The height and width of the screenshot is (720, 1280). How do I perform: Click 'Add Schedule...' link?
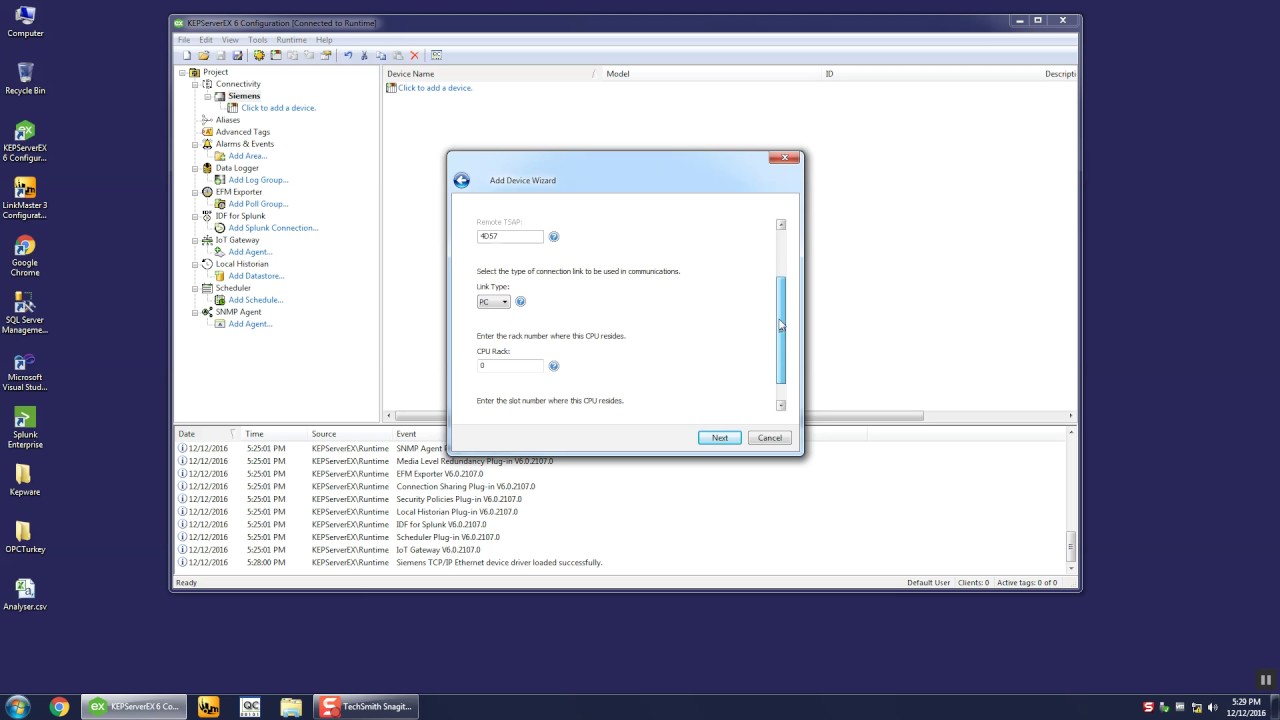click(256, 300)
